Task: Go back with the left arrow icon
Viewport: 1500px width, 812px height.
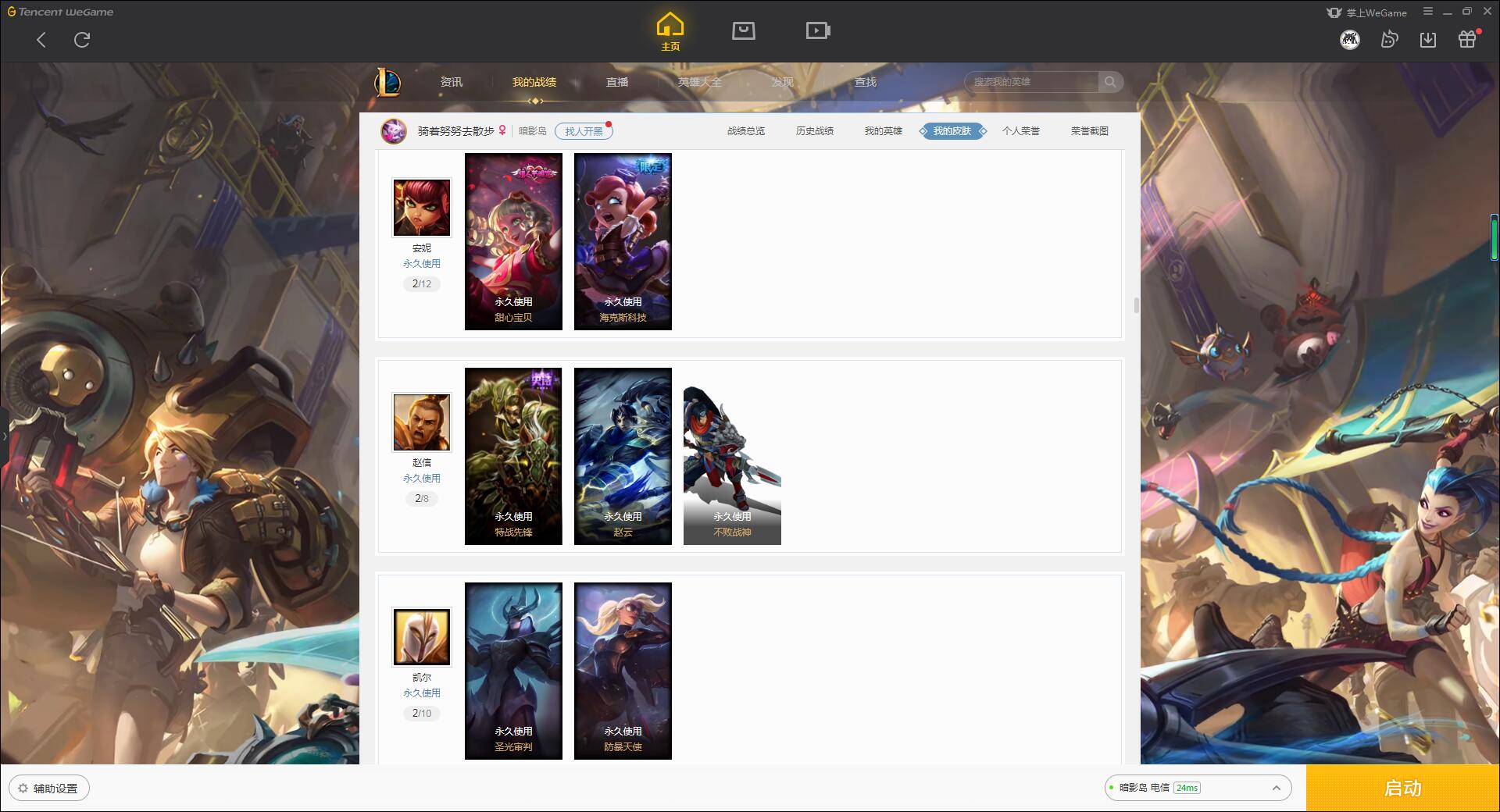Action: pyautogui.click(x=41, y=40)
